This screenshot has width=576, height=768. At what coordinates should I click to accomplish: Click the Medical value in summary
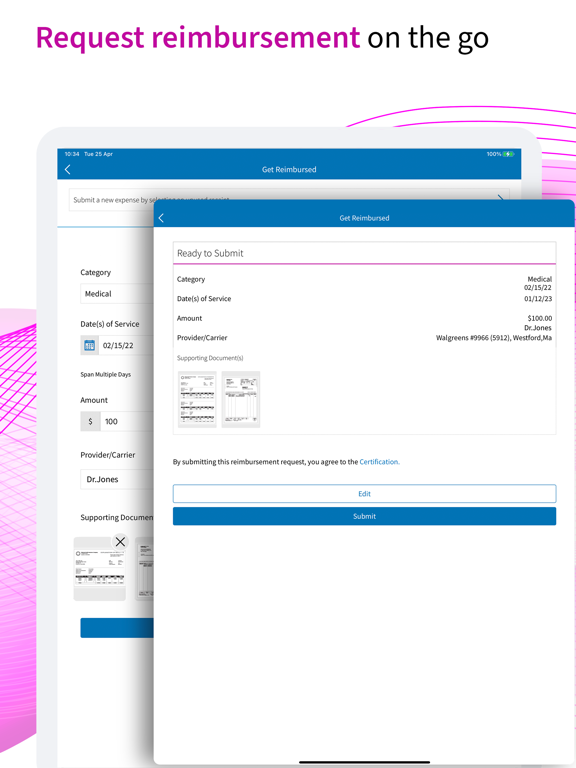[540, 279]
